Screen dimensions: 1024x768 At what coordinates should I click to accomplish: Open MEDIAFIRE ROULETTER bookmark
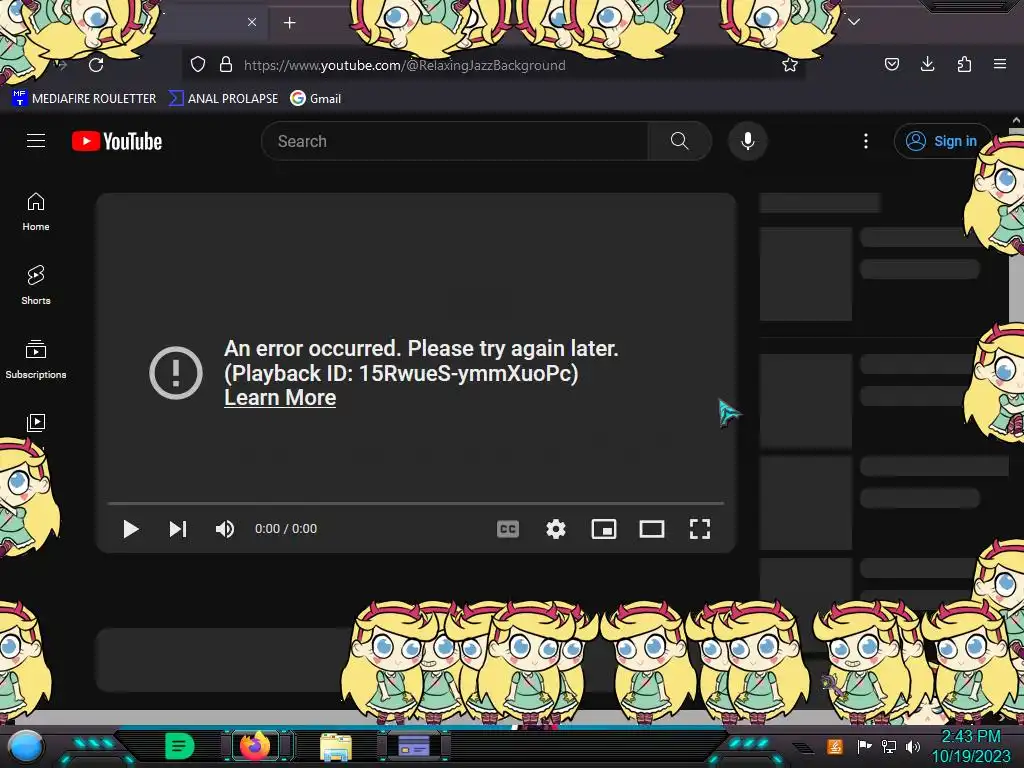coord(84,99)
